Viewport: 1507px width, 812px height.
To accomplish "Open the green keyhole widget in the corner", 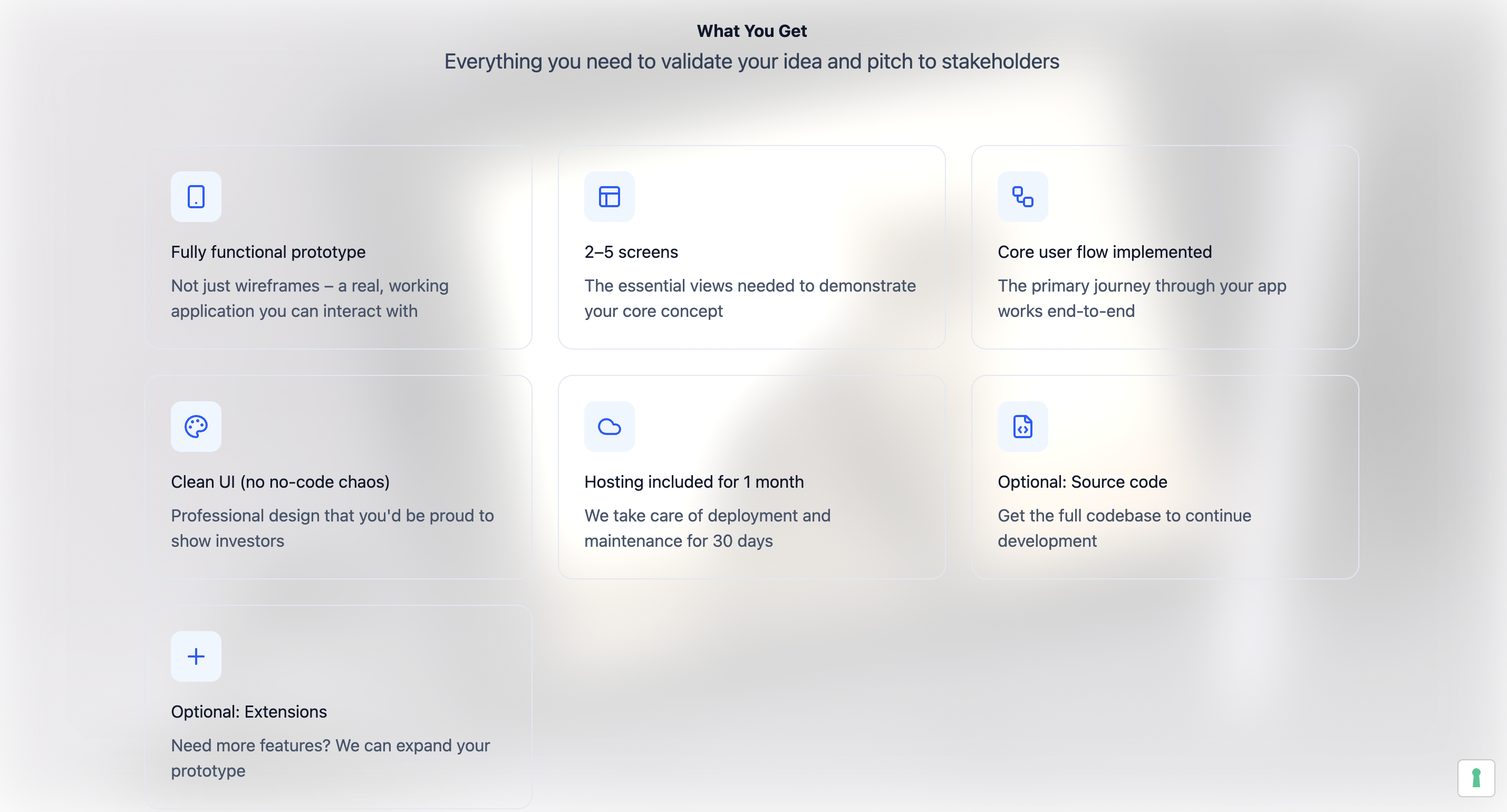I will pos(1477,778).
